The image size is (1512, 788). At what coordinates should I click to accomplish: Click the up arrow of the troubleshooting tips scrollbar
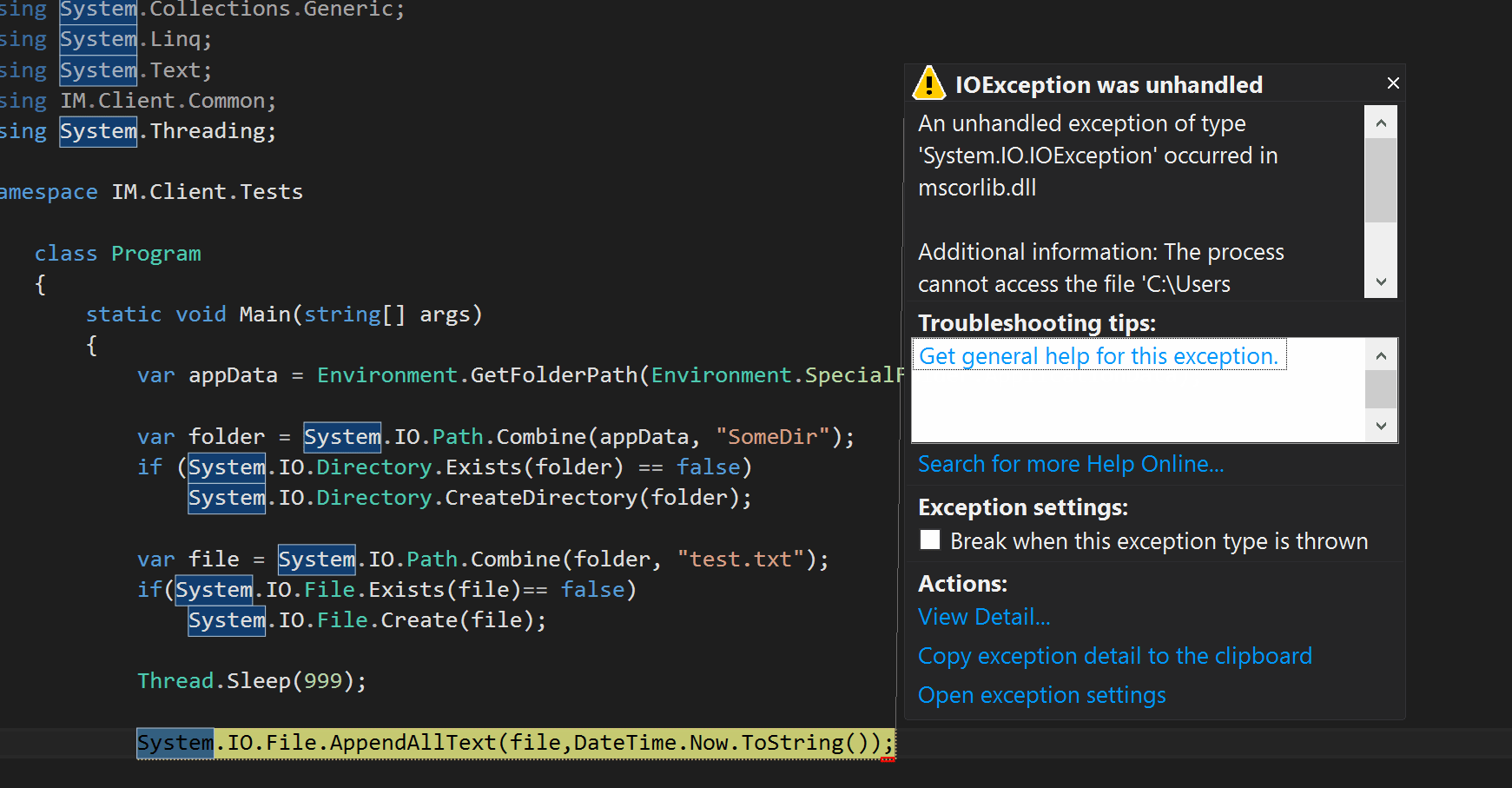[1381, 355]
